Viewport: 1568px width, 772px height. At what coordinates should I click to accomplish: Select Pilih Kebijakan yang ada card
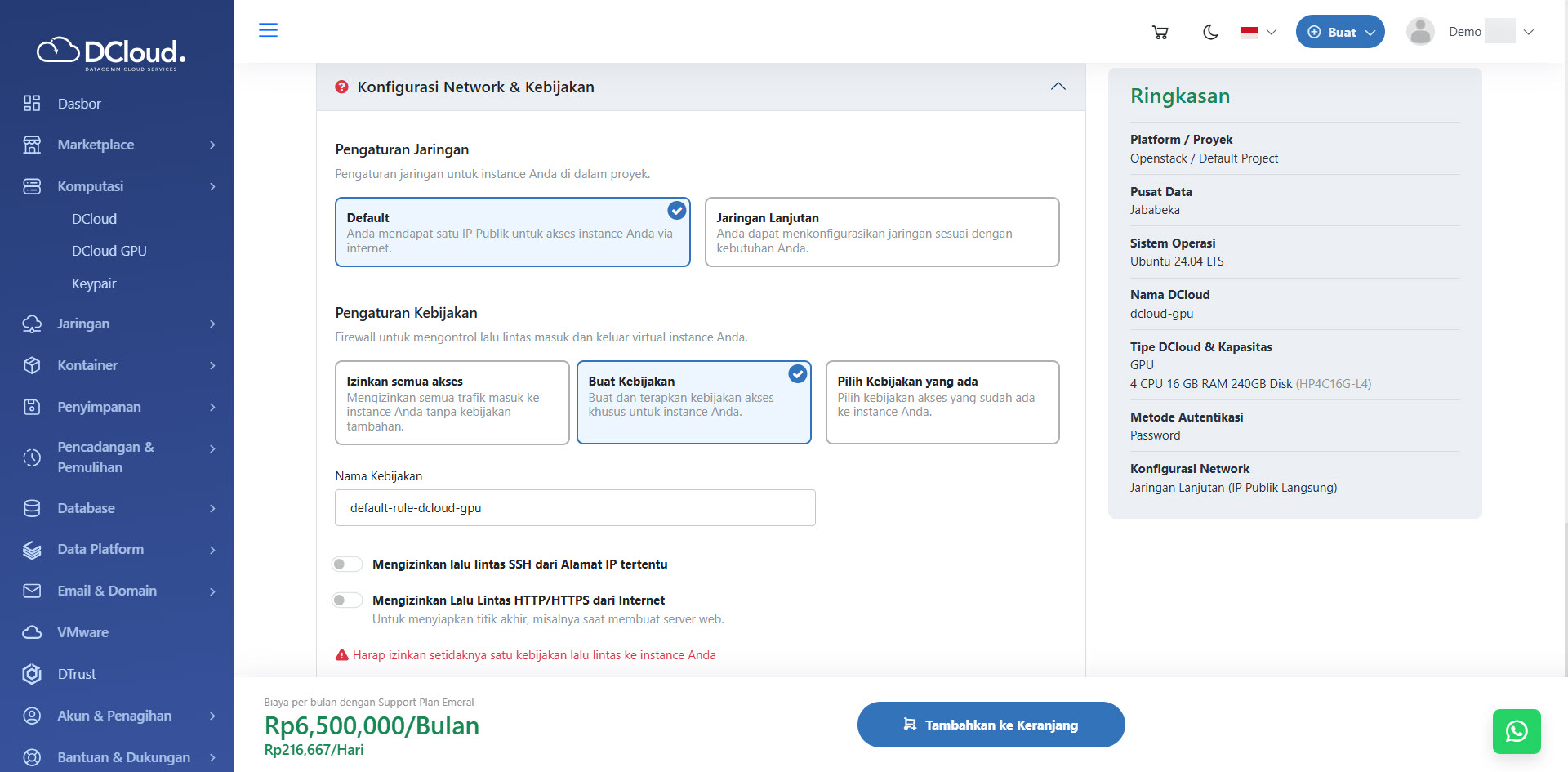(x=942, y=403)
